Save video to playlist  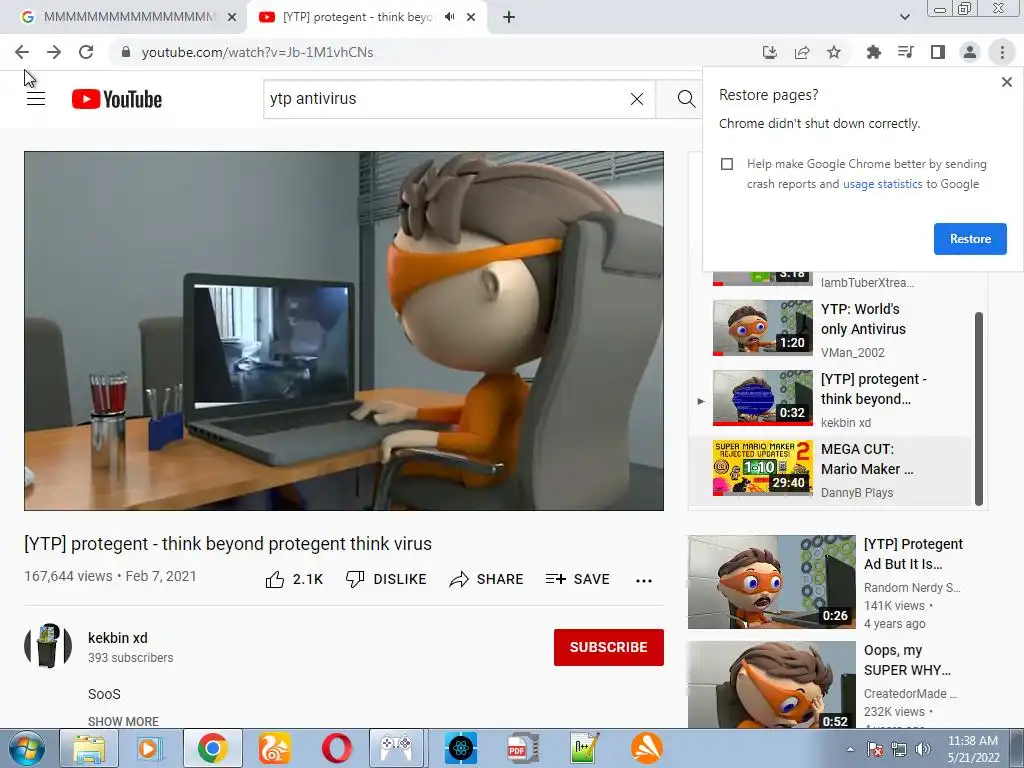tap(577, 579)
